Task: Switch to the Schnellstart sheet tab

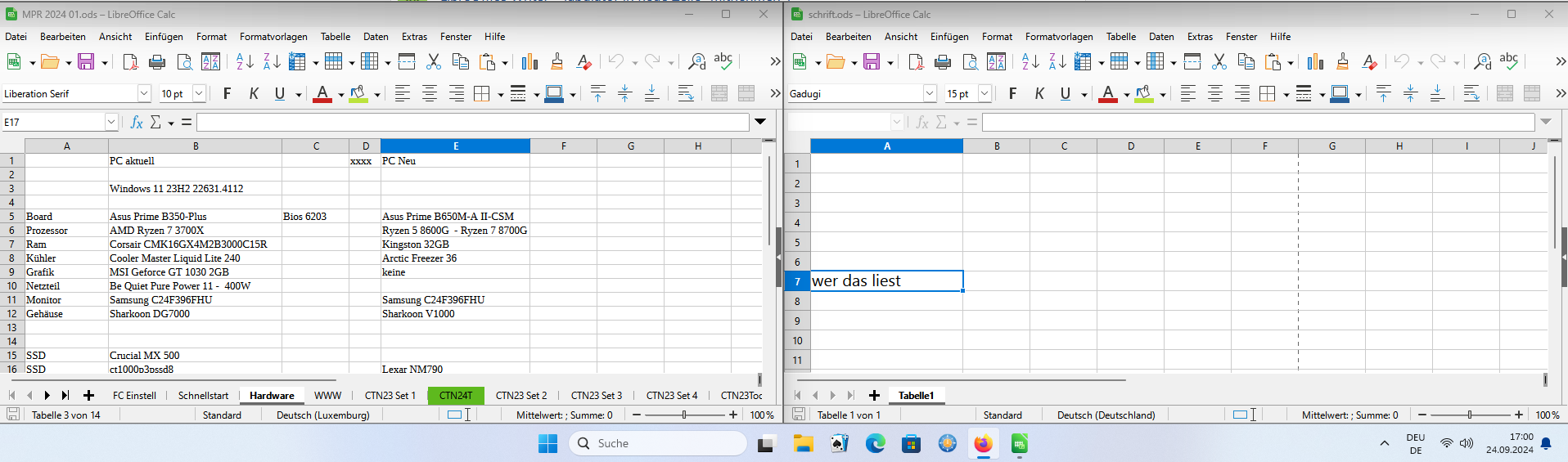Action: click(x=203, y=395)
